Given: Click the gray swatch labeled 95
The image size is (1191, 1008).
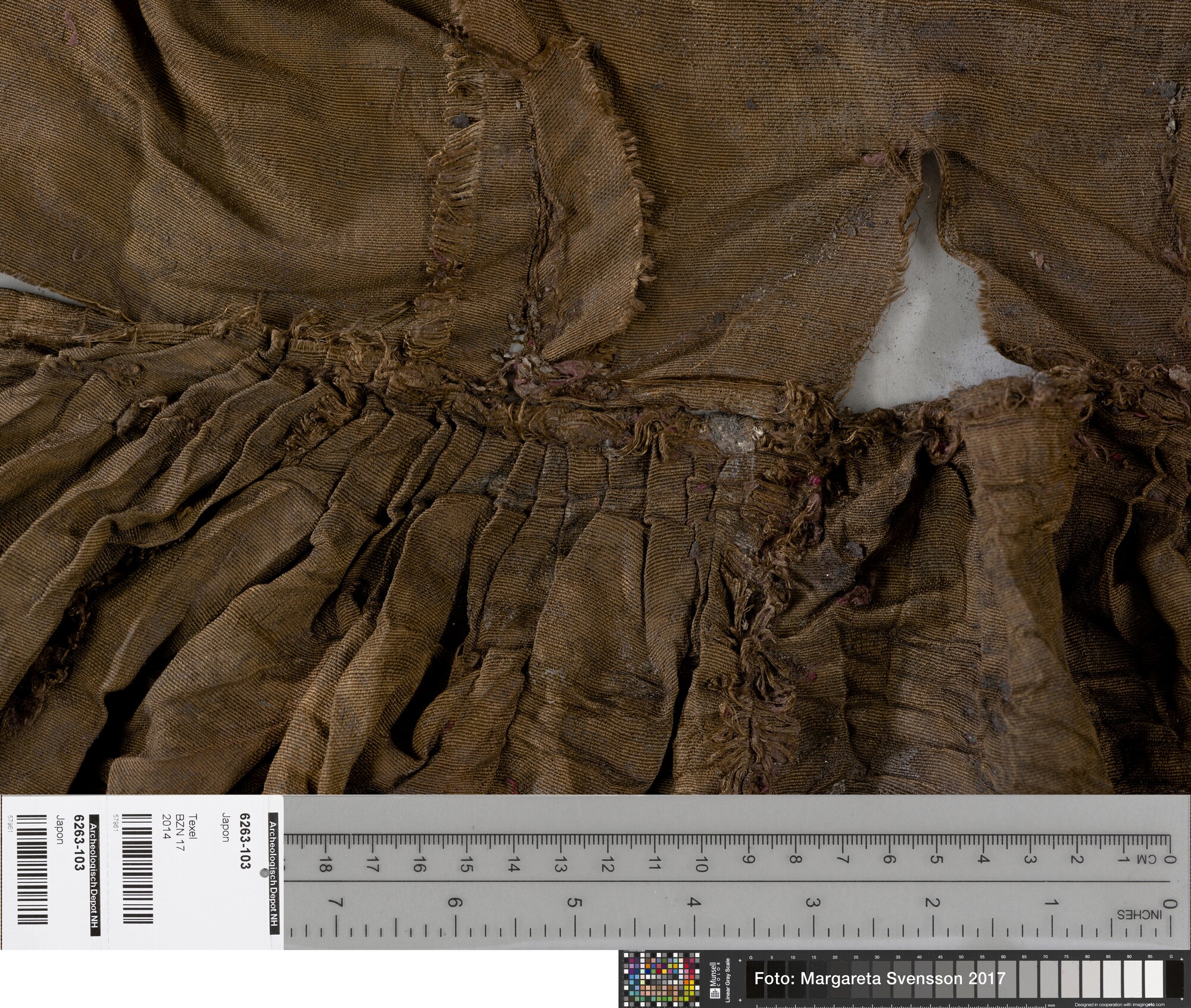Looking at the screenshot, I should pyautogui.click(x=1153, y=979).
